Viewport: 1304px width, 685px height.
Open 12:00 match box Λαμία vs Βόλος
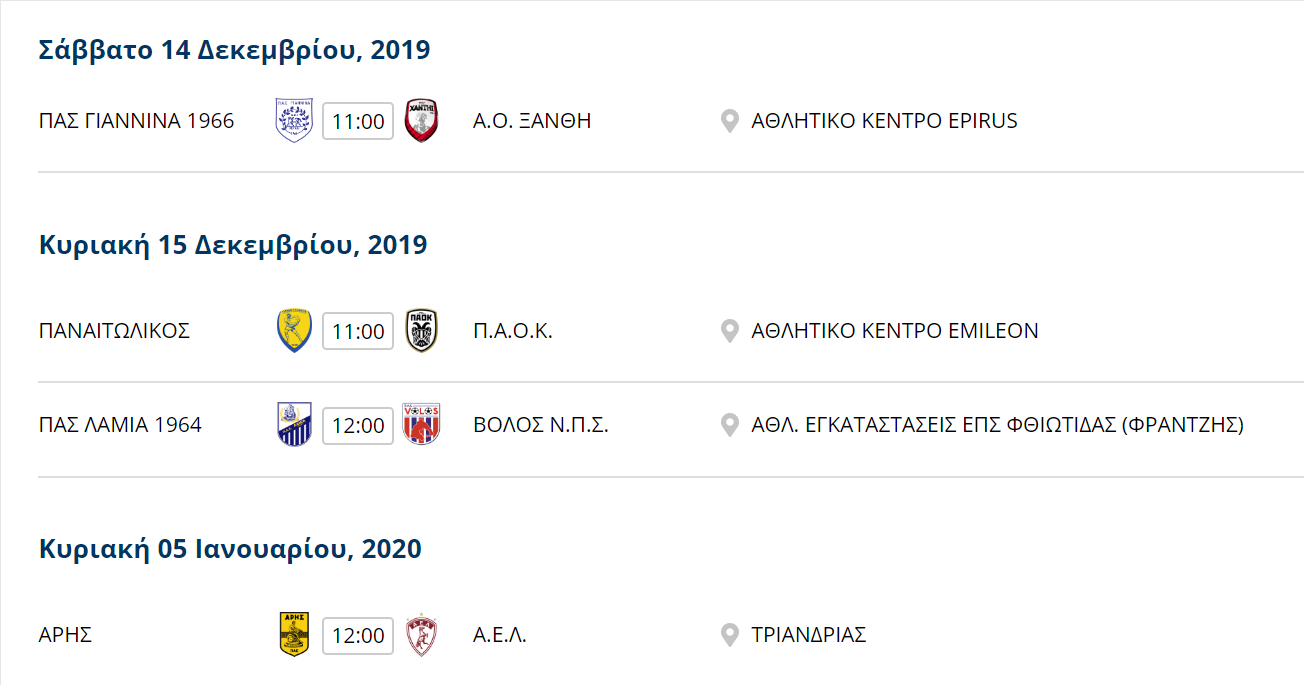click(x=358, y=426)
